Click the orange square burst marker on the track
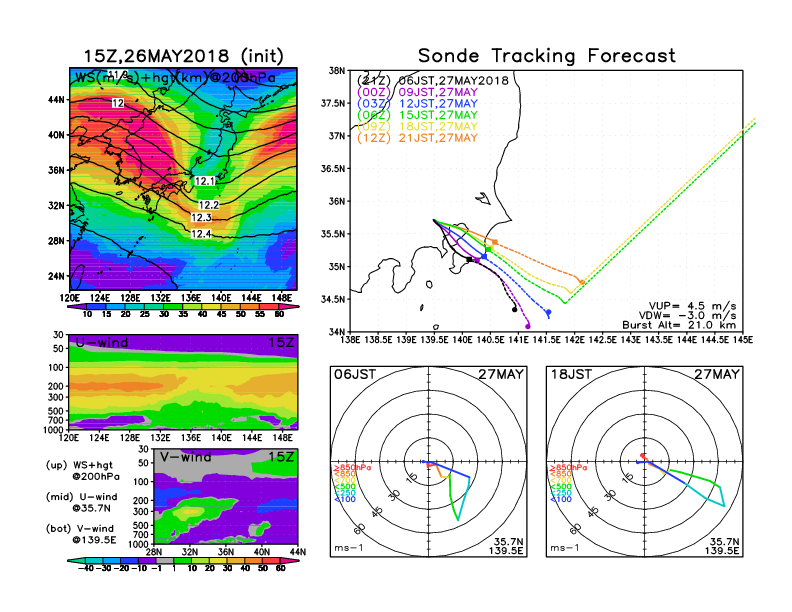 tap(495, 242)
